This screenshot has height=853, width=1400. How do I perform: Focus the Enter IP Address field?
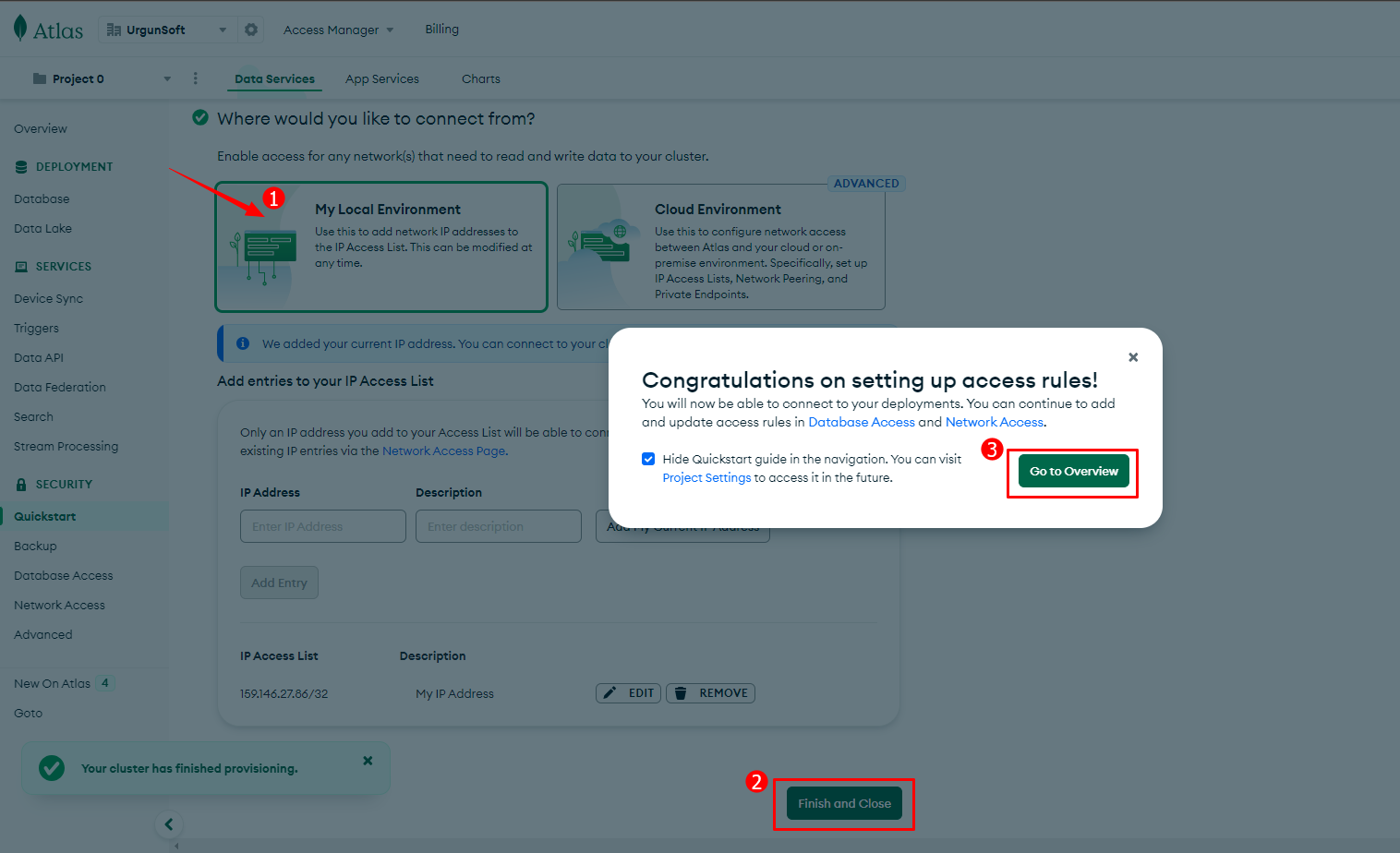point(323,526)
